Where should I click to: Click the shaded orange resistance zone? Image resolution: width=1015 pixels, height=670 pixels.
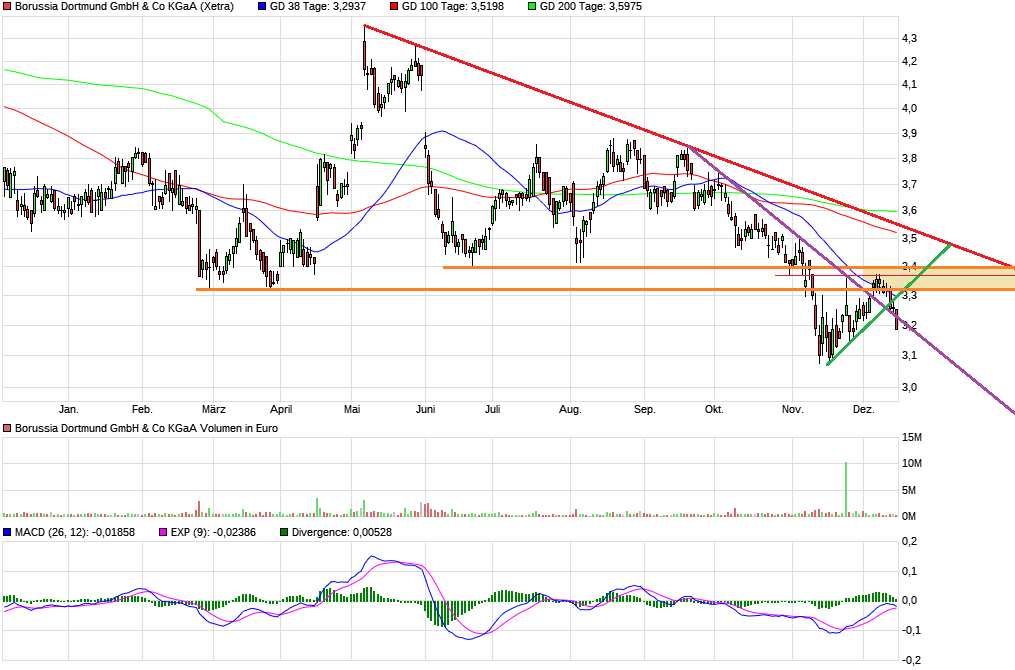(x=939, y=278)
